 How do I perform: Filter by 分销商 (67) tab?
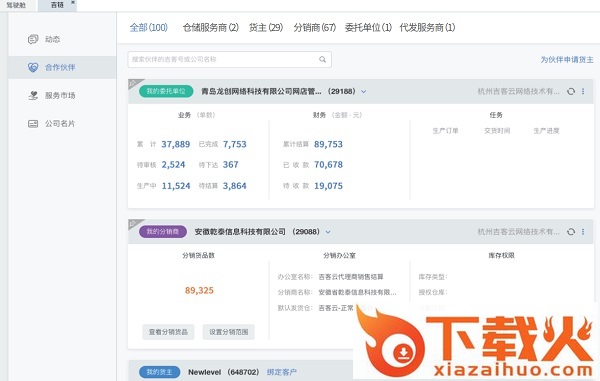315,28
